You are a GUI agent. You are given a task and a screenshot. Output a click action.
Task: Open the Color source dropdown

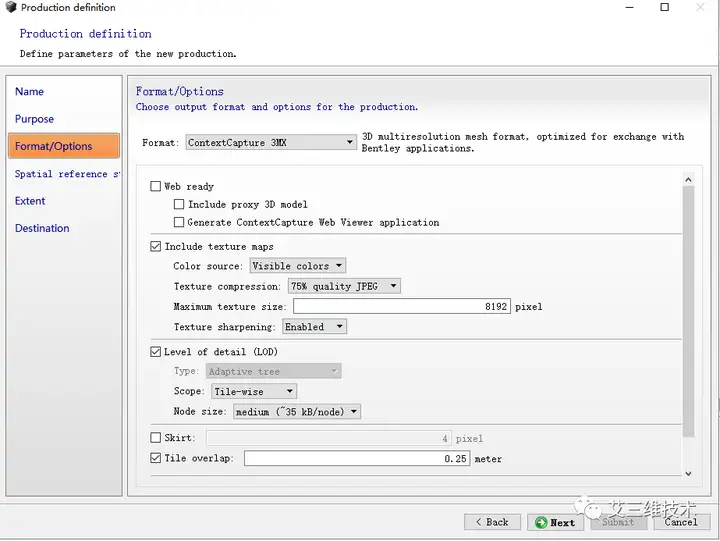pos(298,266)
